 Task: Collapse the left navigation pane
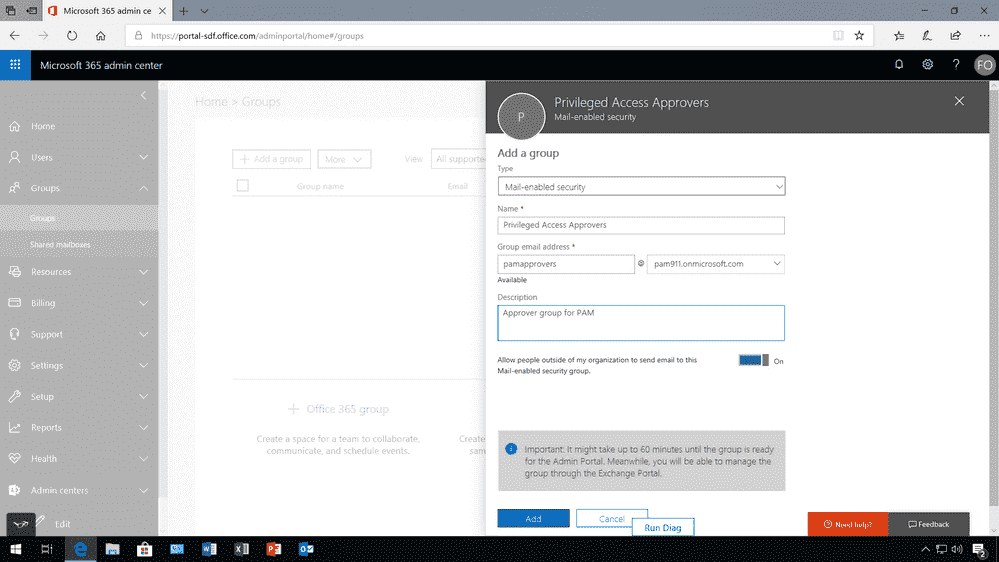click(x=143, y=96)
